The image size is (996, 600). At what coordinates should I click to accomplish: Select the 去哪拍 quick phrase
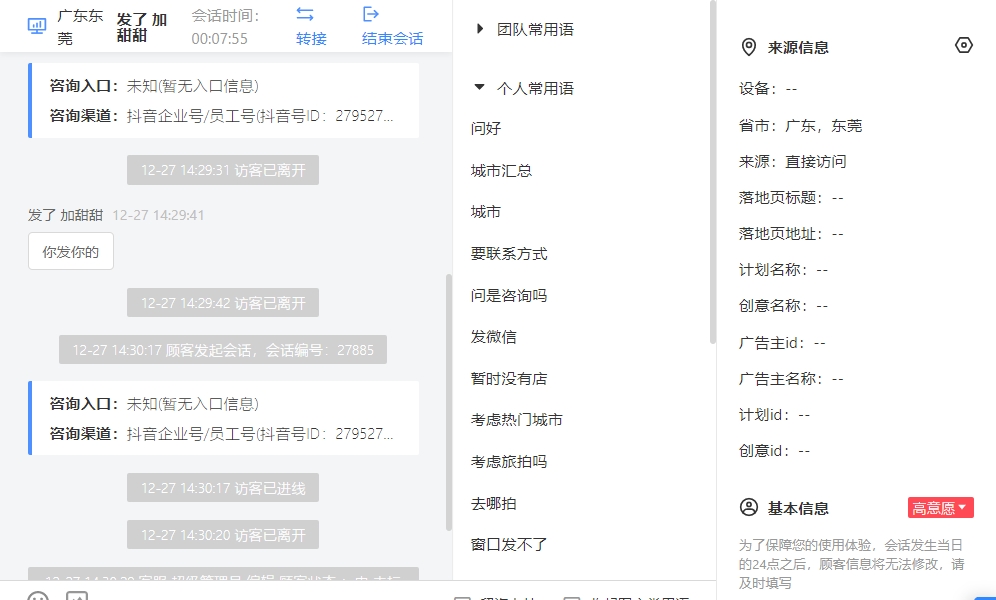pos(494,503)
